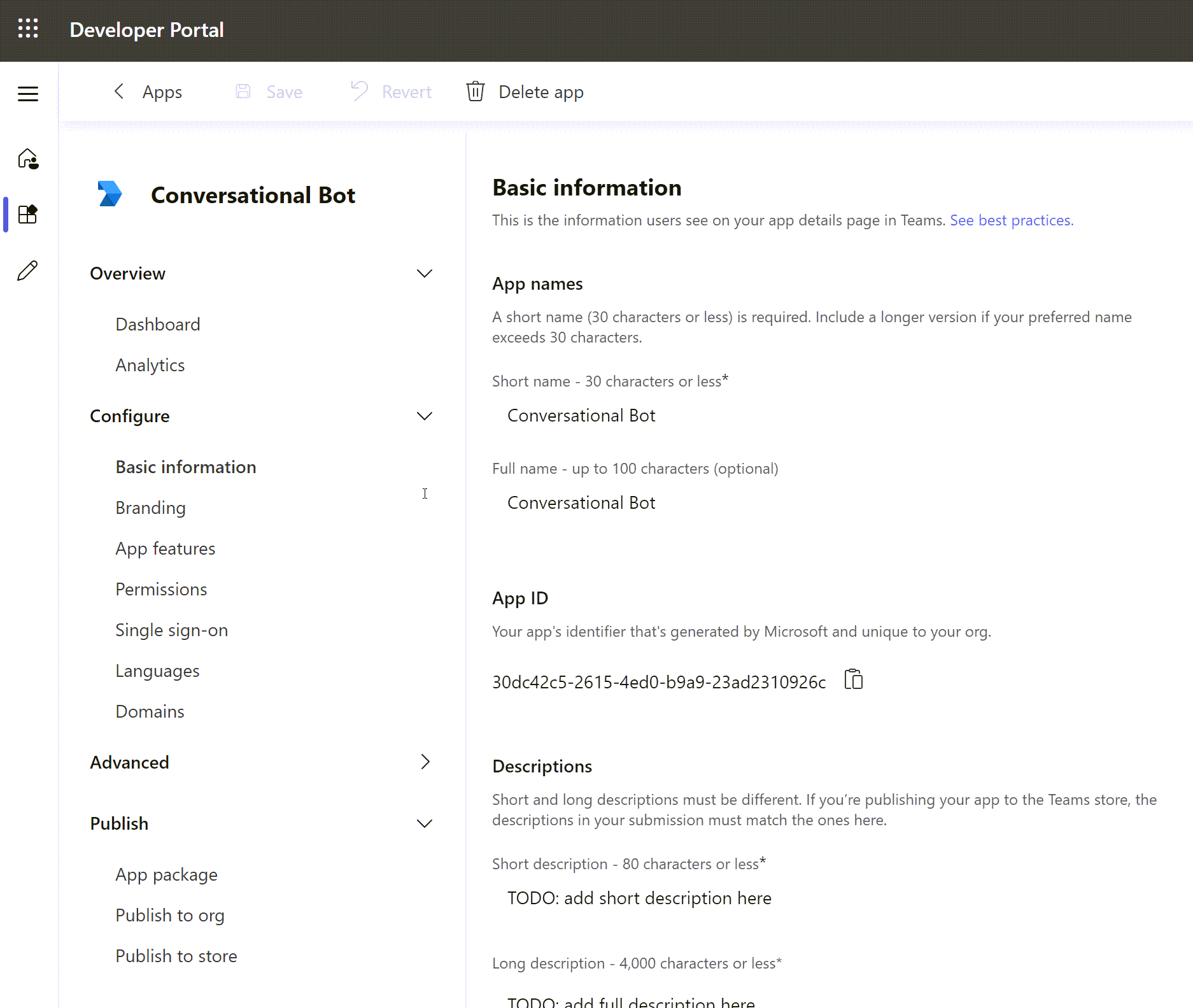1193x1008 pixels.
Task: Click the App ID subheading
Action: click(520, 599)
